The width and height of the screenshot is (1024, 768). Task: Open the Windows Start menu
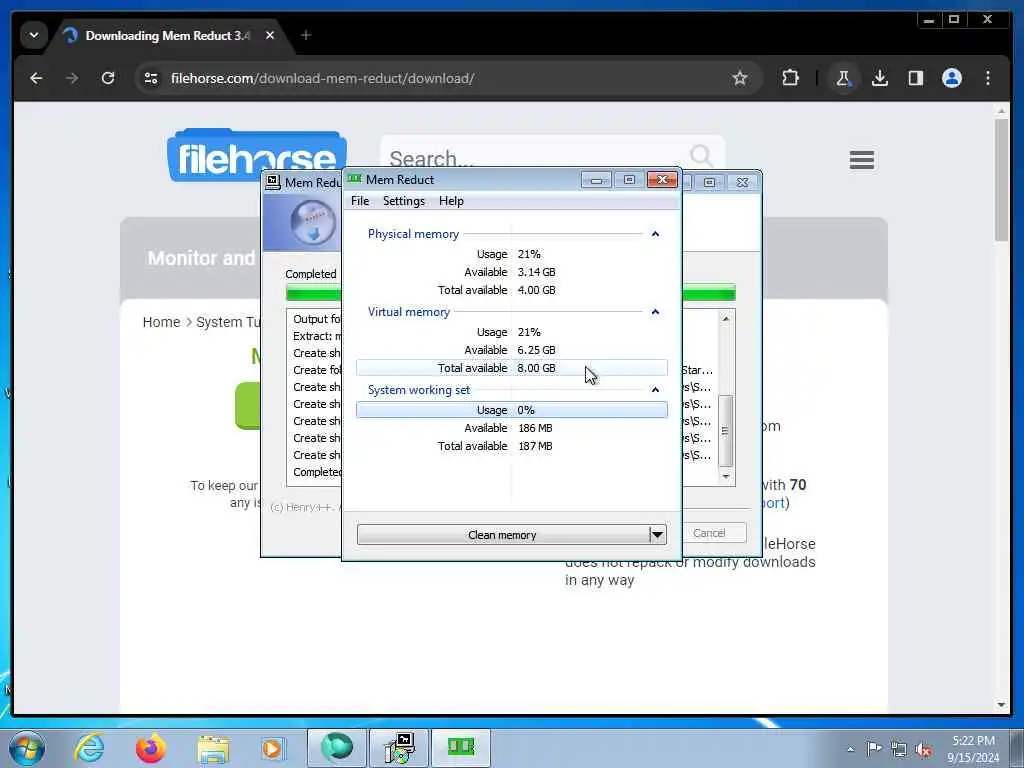[27, 748]
